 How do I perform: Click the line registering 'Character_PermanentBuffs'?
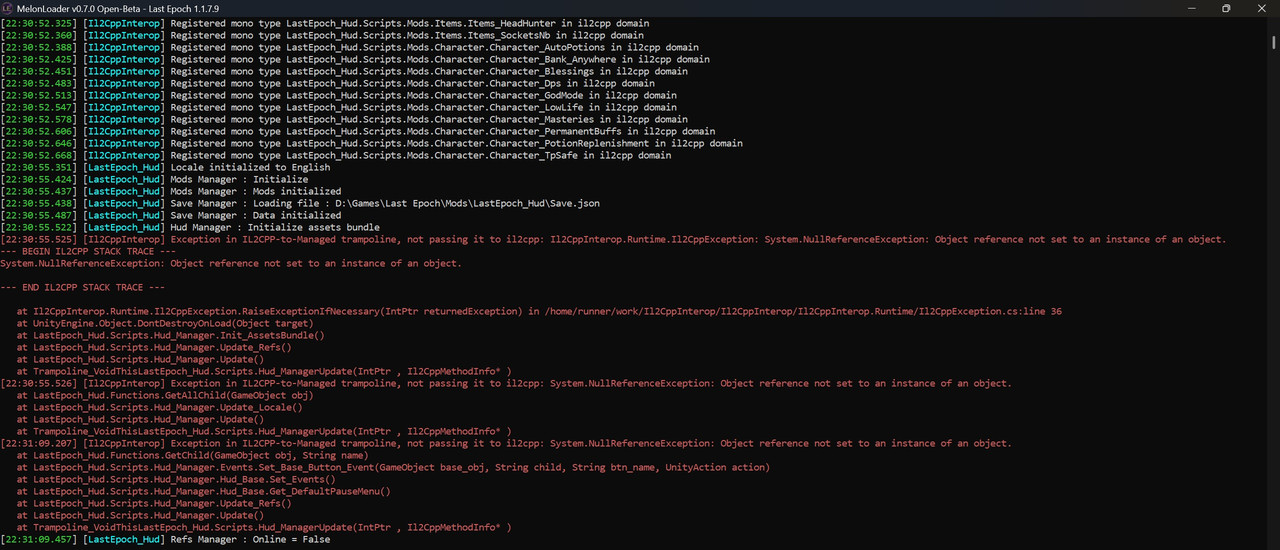[358, 131]
